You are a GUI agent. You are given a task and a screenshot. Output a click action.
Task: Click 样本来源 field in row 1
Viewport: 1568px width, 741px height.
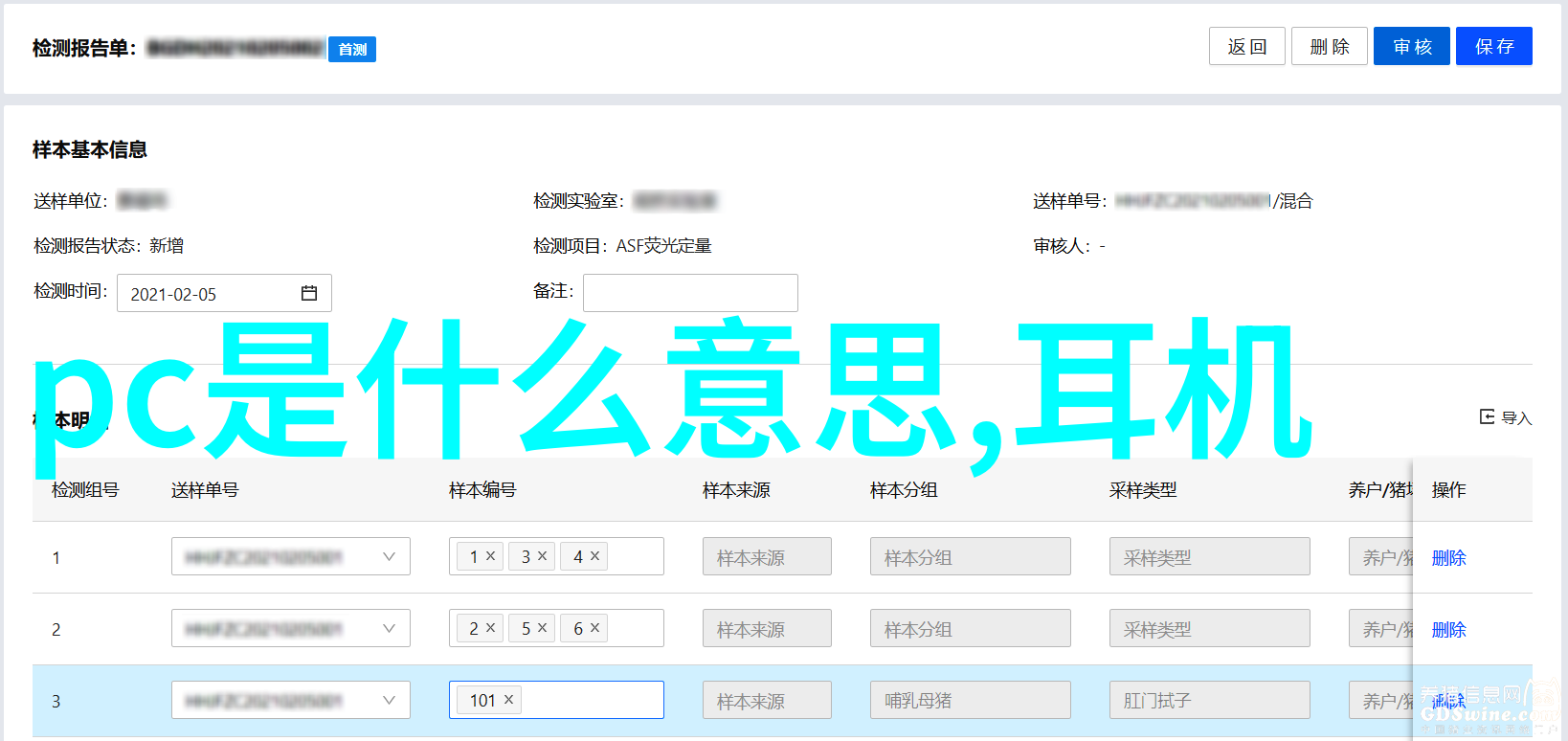767,556
